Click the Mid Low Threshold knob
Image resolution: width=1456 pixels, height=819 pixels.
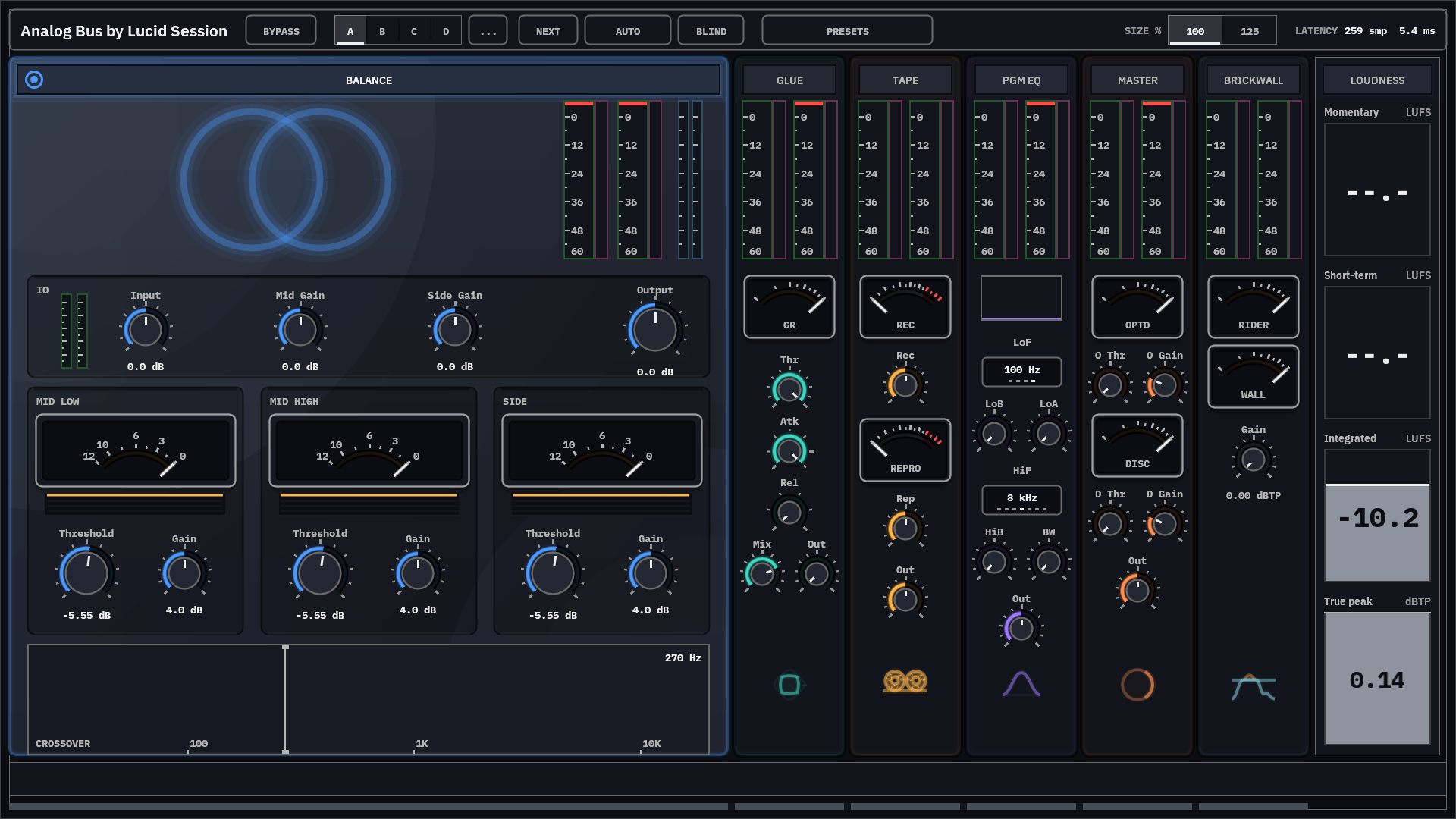[x=86, y=573]
